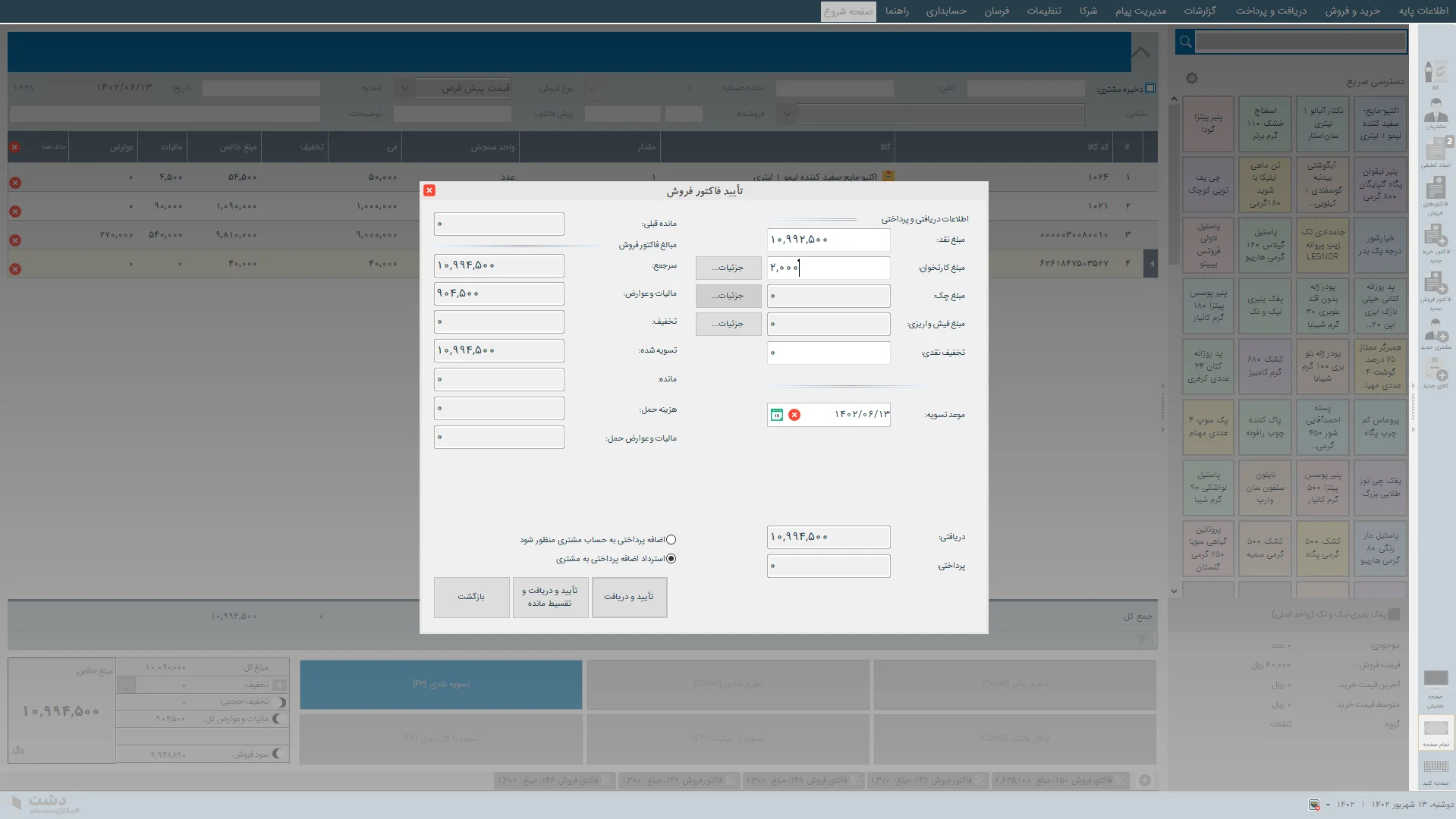Select 'اضافه پرداختی به حساب مشتری منظور شود' option
Image resolution: width=1456 pixels, height=819 pixels.
671,540
